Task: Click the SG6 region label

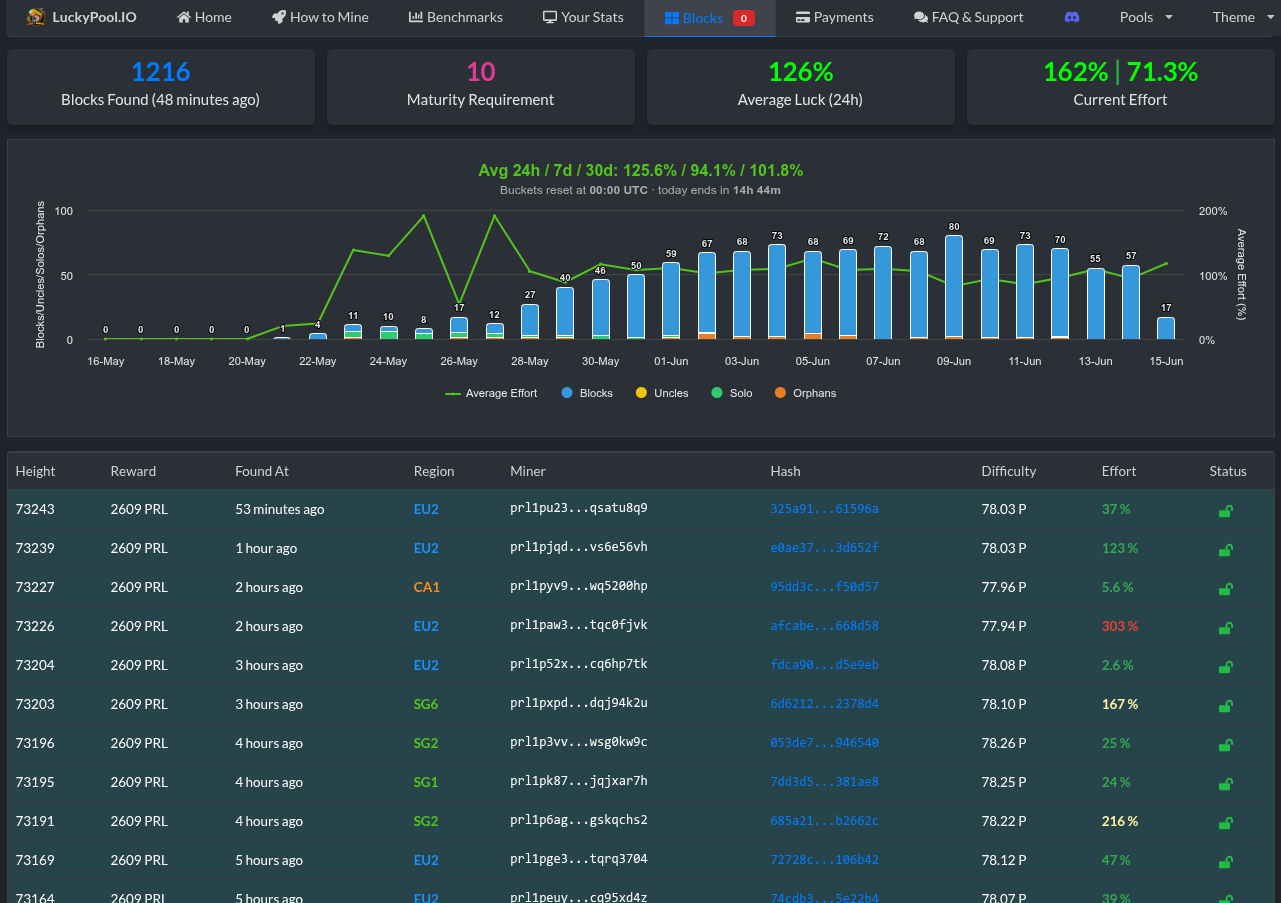Action: pos(426,704)
